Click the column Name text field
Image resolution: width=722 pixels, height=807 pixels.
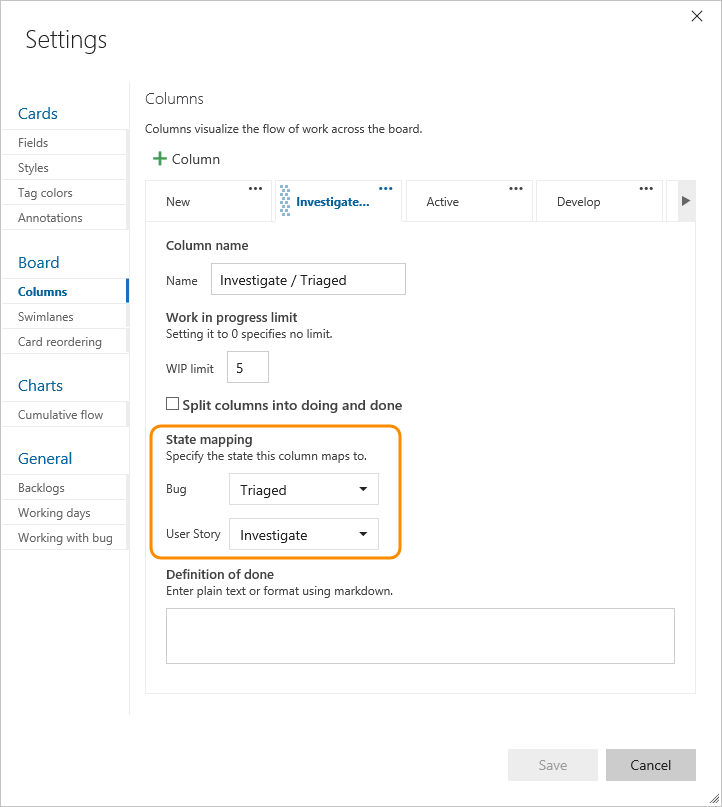click(308, 280)
